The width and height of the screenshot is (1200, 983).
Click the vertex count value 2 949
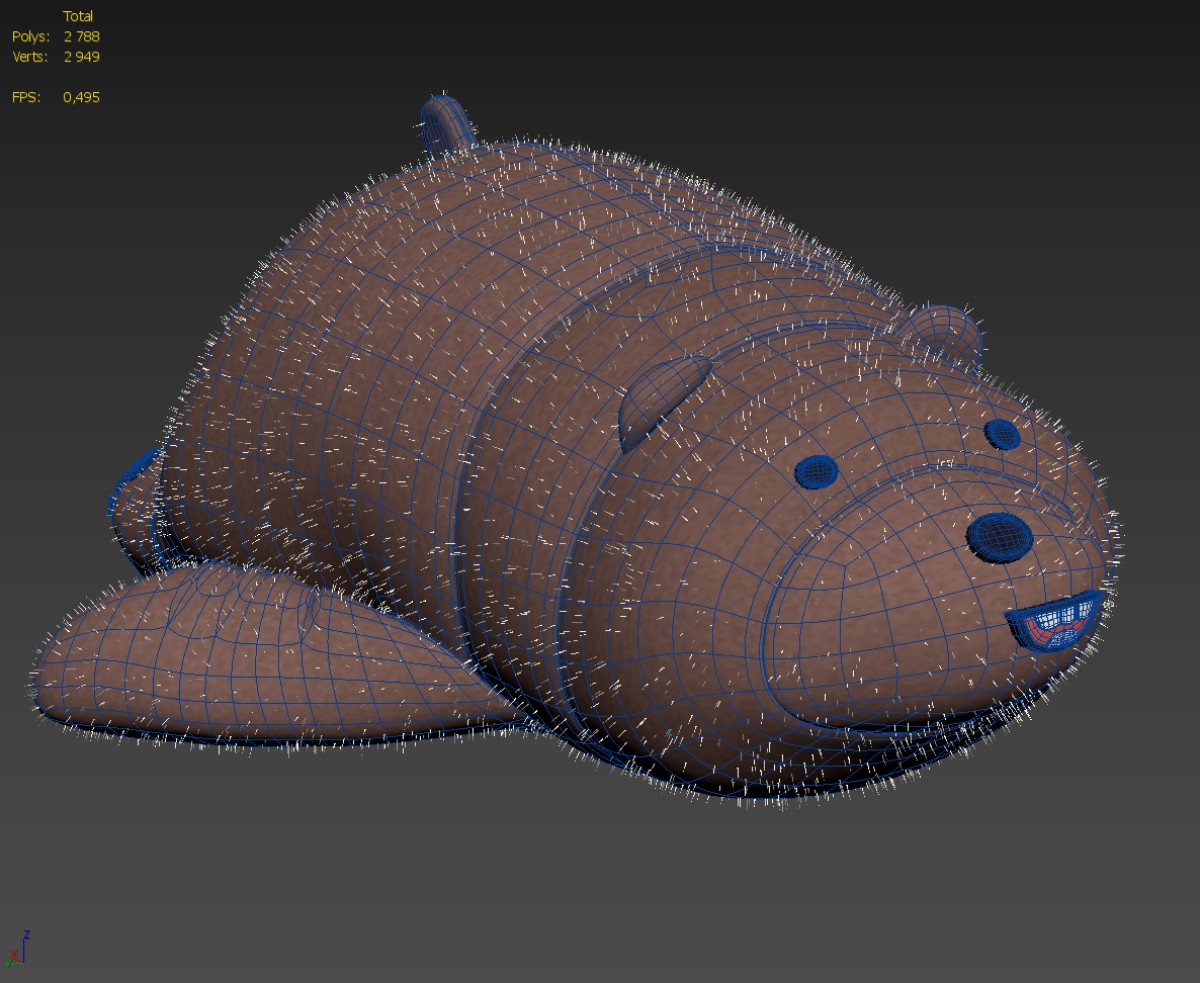click(81, 57)
